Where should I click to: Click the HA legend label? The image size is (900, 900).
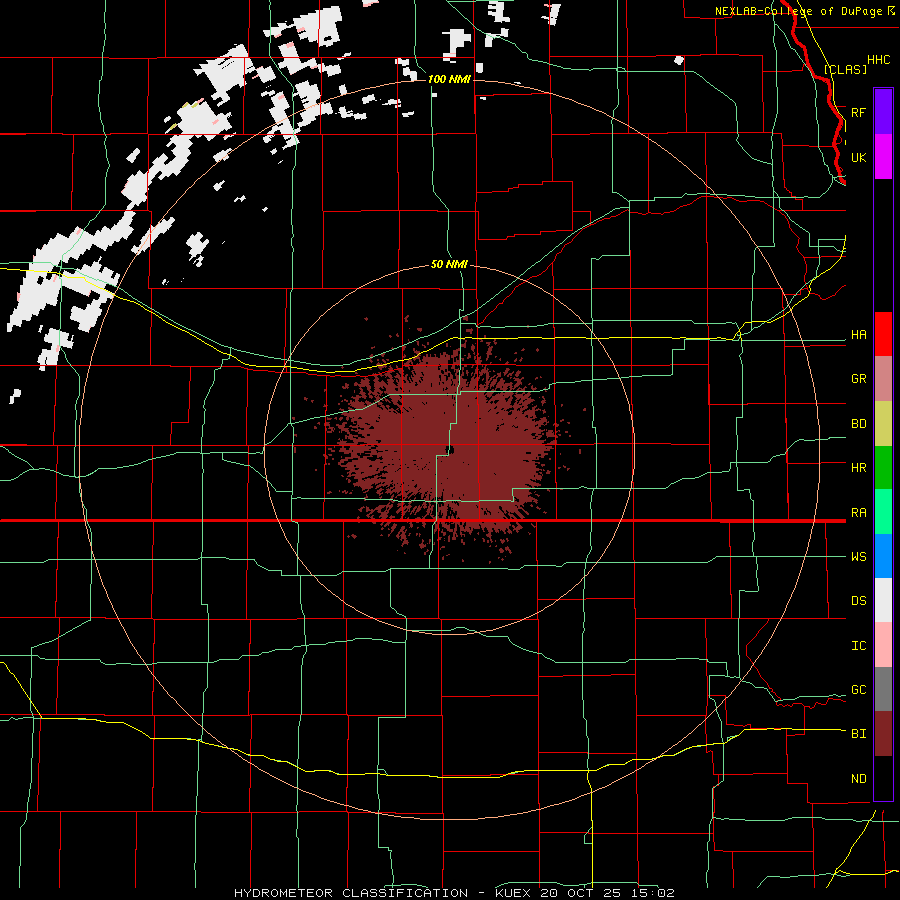click(x=858, y=335)
